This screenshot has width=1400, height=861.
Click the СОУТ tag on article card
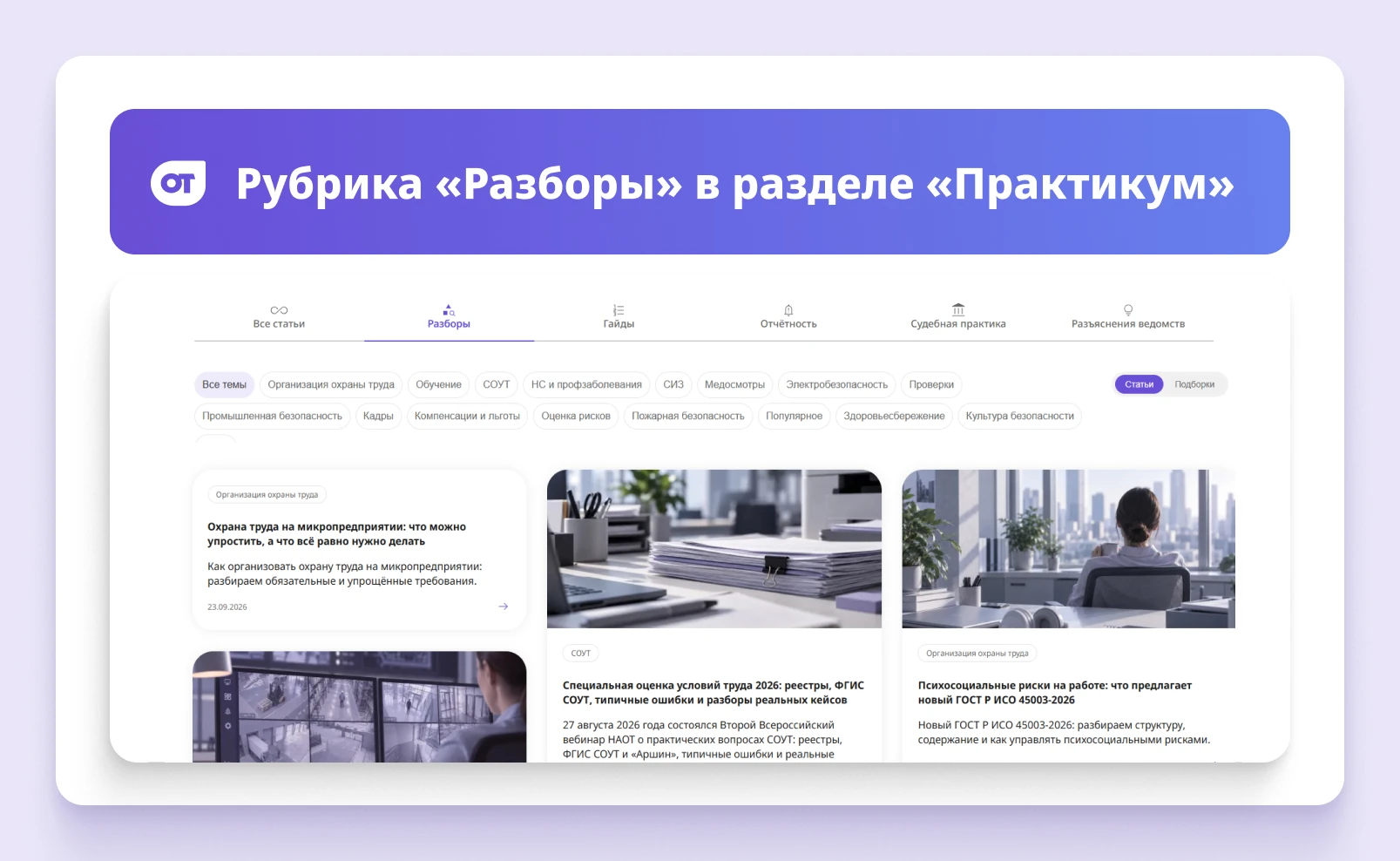tap(581, 653)
